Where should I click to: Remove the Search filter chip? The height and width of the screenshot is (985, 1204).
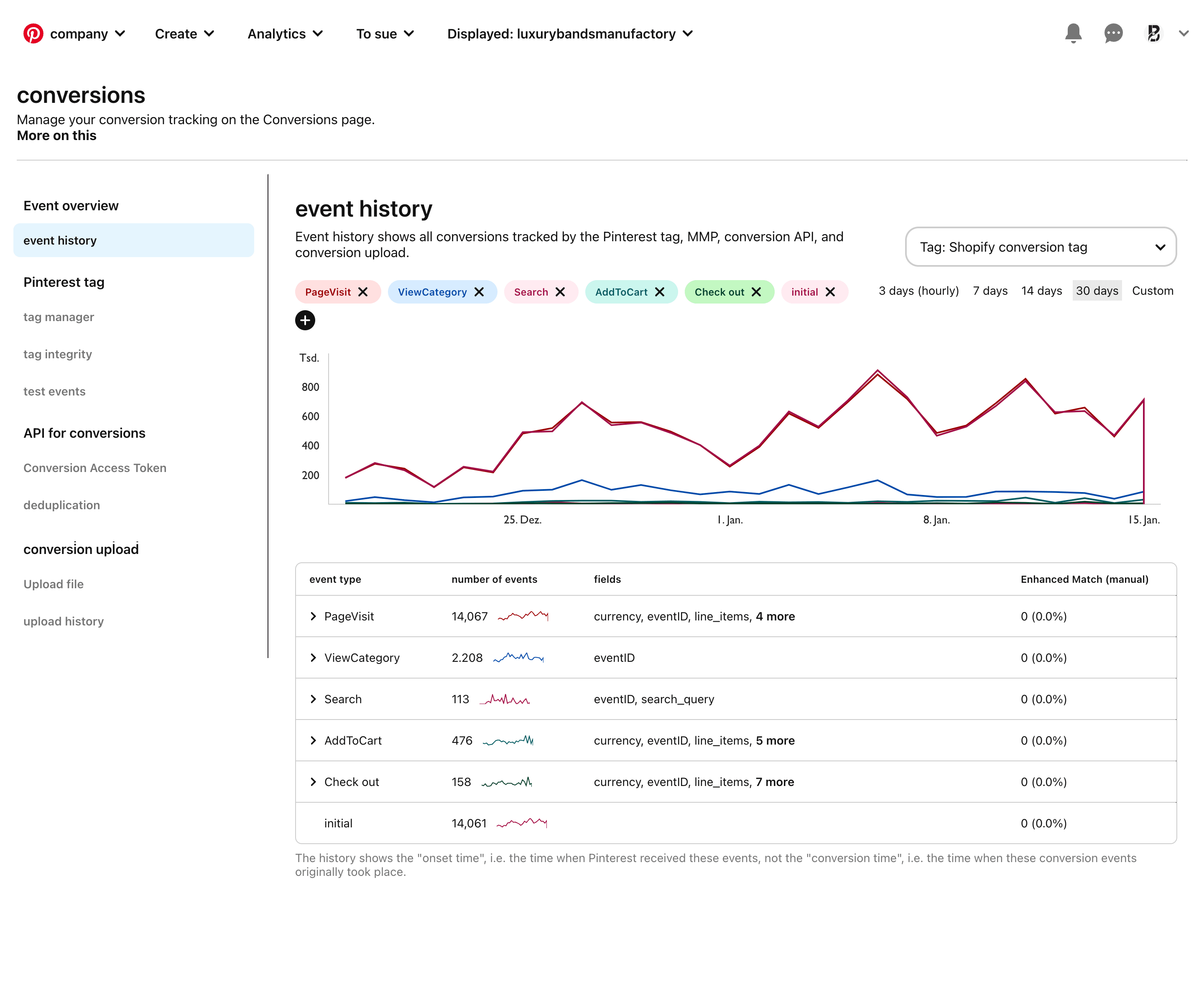[x=560, y=292]
